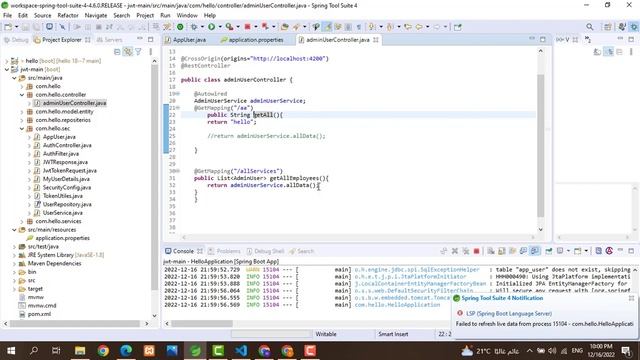This screenshot has width=640, height=360.
Task: Click the Run Last Tool external tools icon
Action: click(x=229, y=27)
